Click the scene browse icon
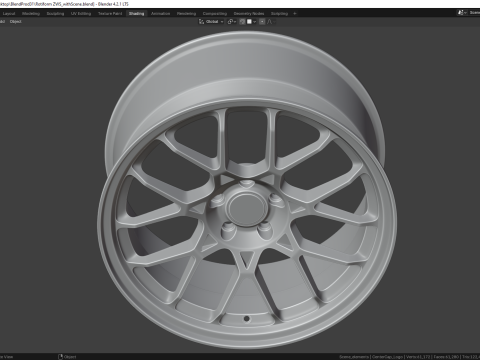 pyautogui.click(x=462, y=13)
